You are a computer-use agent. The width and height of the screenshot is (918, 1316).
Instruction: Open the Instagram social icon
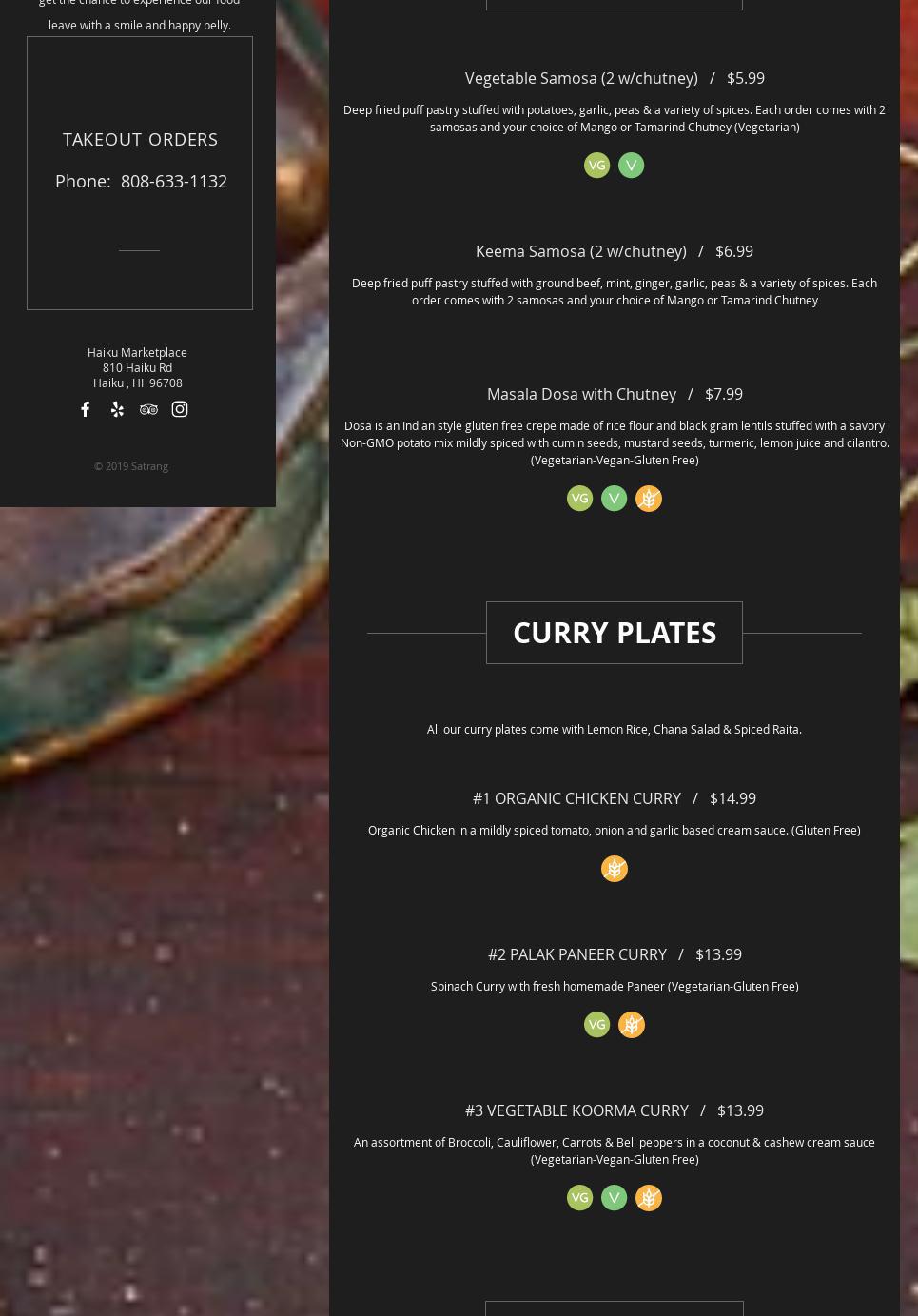[180, 409]
